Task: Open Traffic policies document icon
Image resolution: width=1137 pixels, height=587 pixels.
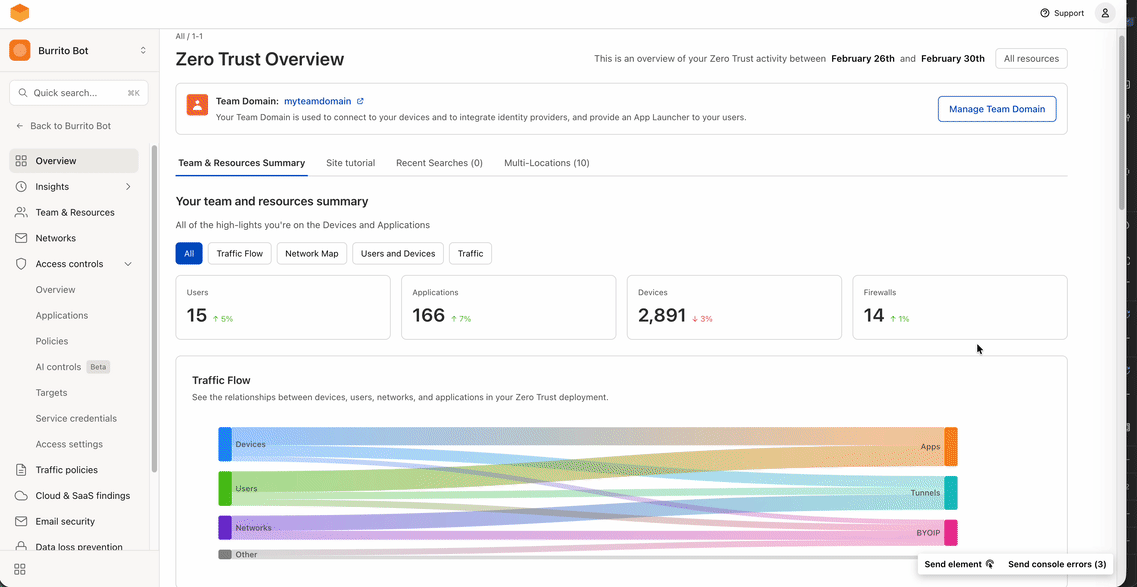Action: pos(21,469)
